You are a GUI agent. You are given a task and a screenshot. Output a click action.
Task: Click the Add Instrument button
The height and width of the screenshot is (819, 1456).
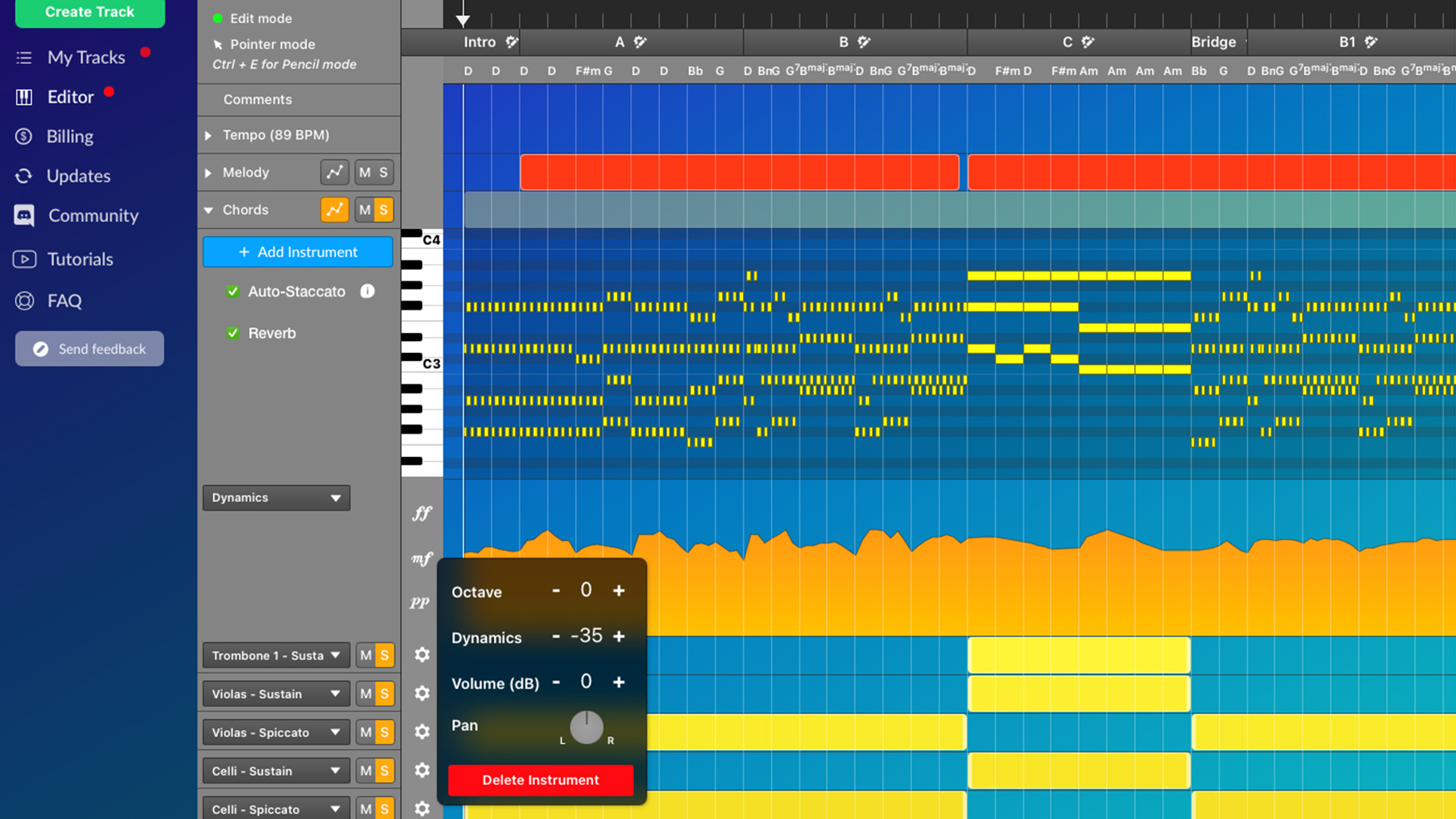click(x=298, y=252)
